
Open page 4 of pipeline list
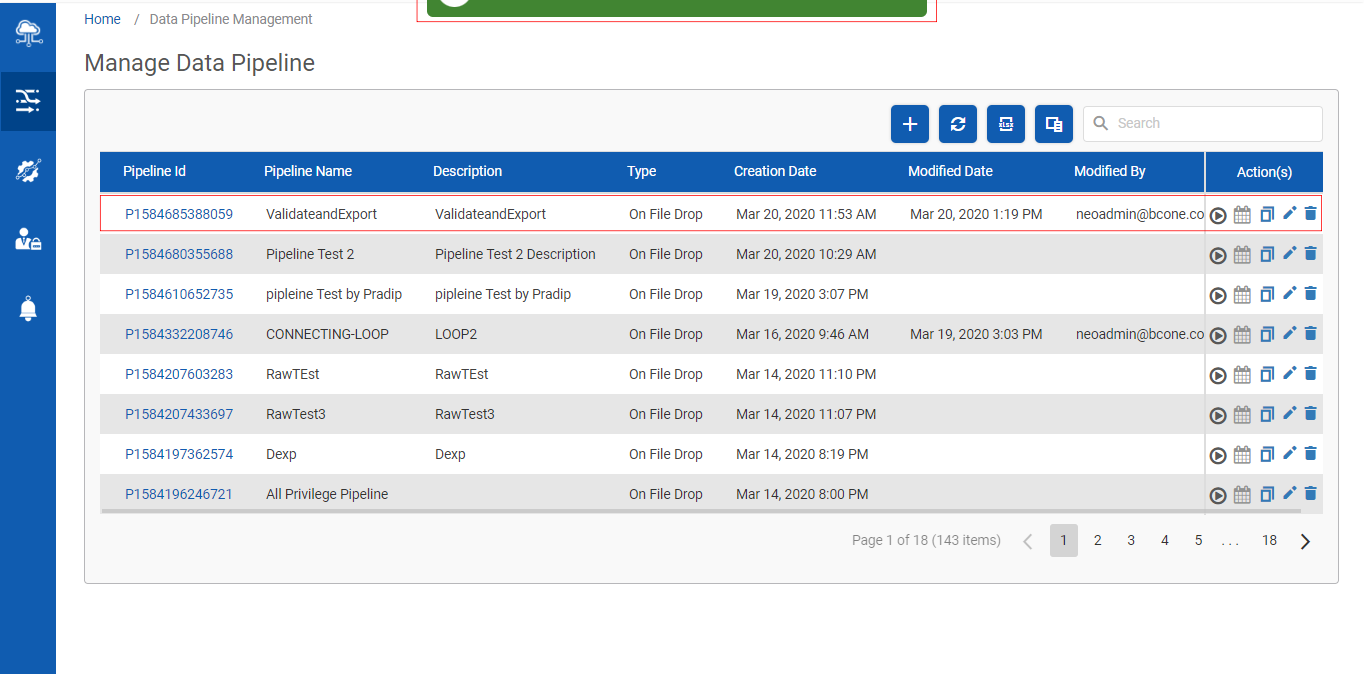[x=1165, y=540]
